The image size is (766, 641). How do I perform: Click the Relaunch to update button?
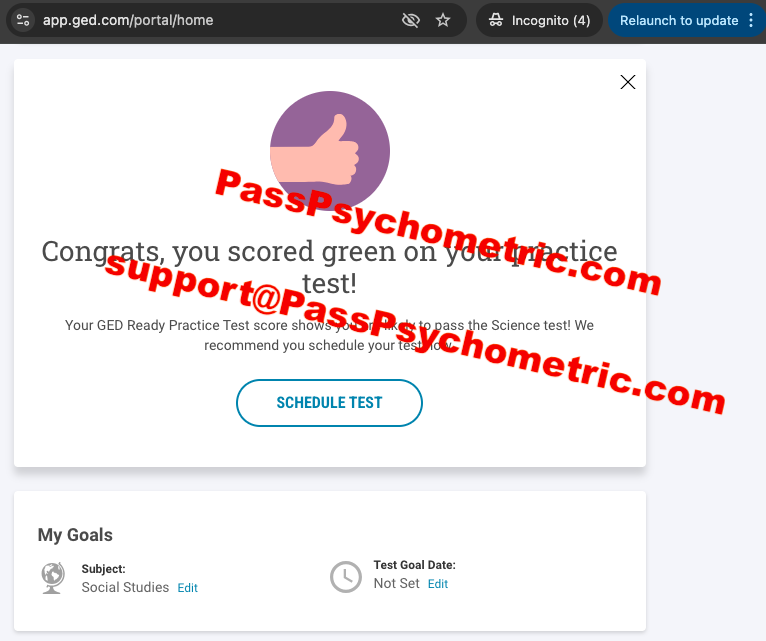(679, 20)
